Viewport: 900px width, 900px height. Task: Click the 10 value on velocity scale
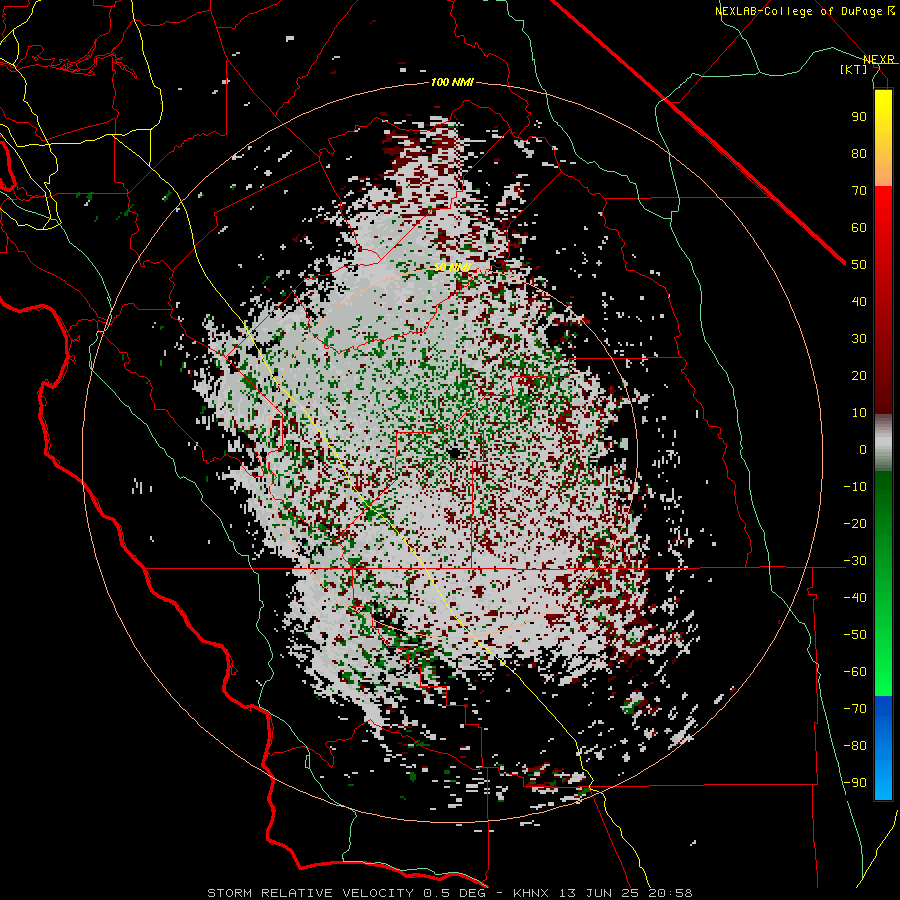pos(859,413)
